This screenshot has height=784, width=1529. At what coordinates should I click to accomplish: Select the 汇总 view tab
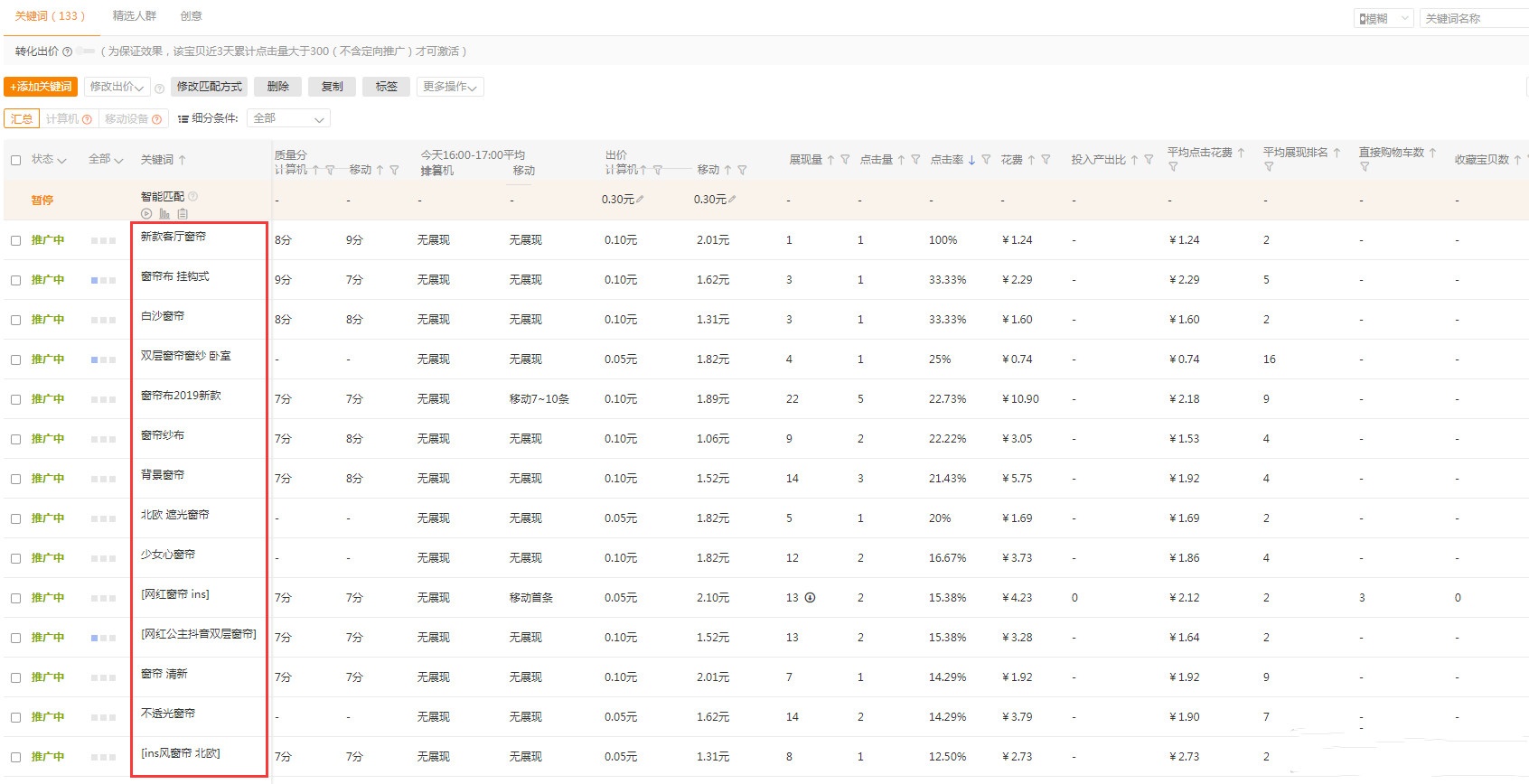22,119
